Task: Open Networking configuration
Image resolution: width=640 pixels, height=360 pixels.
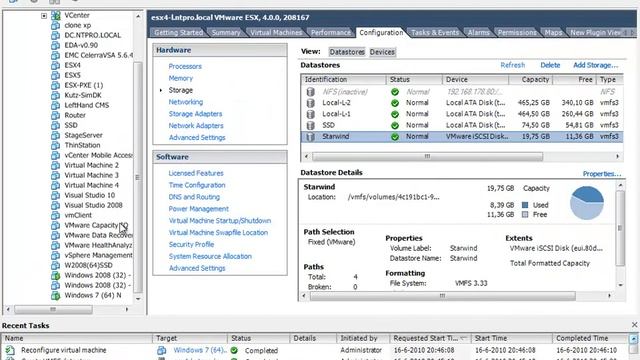Action: (x=186, y=102)
